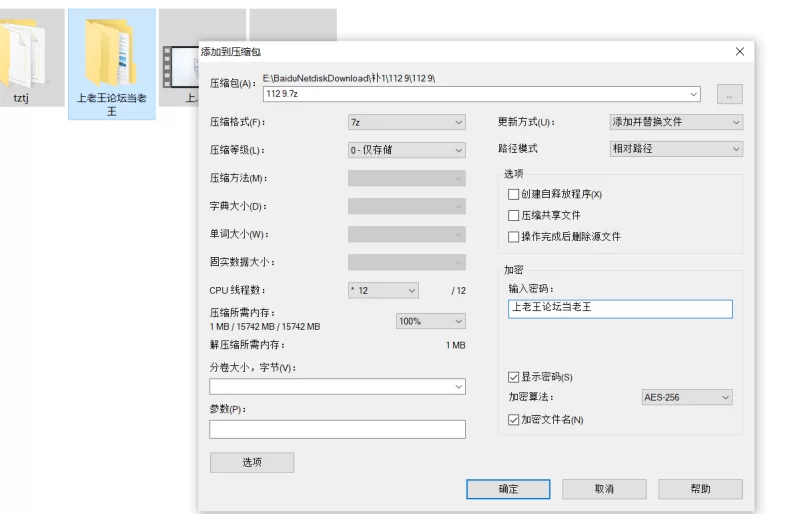This screenshot has width=800, height=514.
Task: Browse for archive location with ... button
Action: pos(730,94)
